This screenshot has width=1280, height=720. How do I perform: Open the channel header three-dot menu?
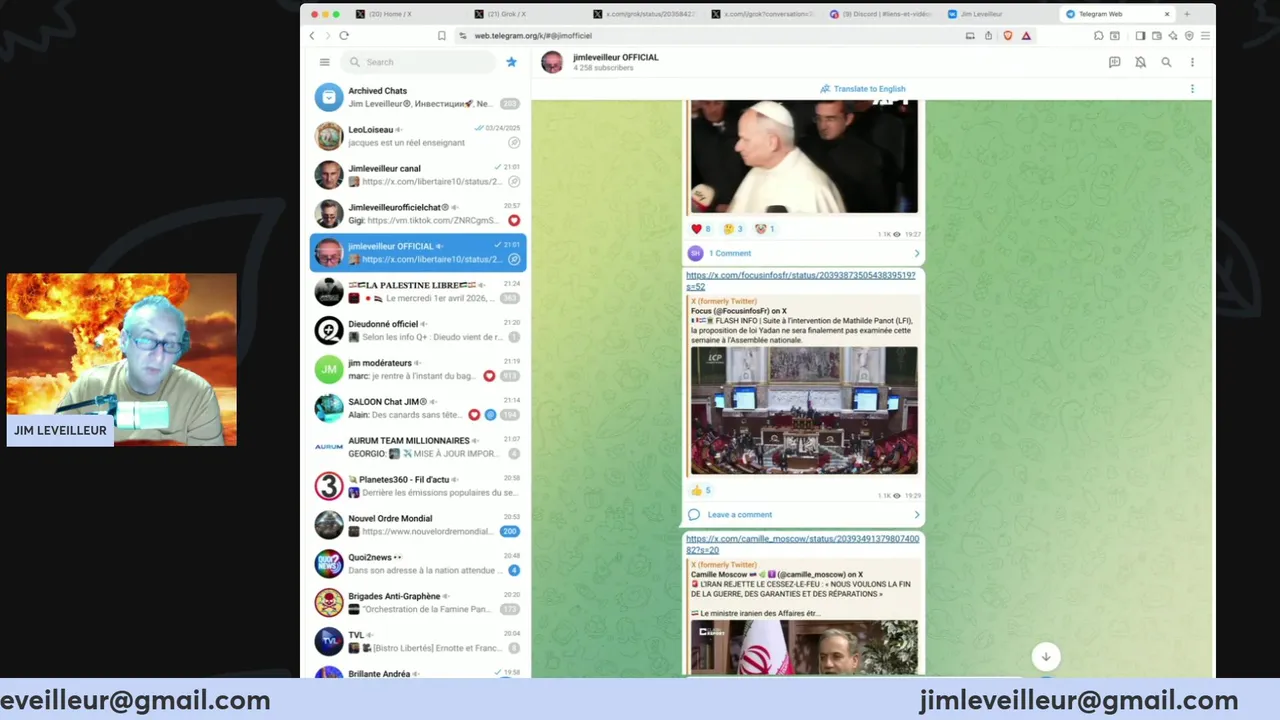click(1192, 62)
